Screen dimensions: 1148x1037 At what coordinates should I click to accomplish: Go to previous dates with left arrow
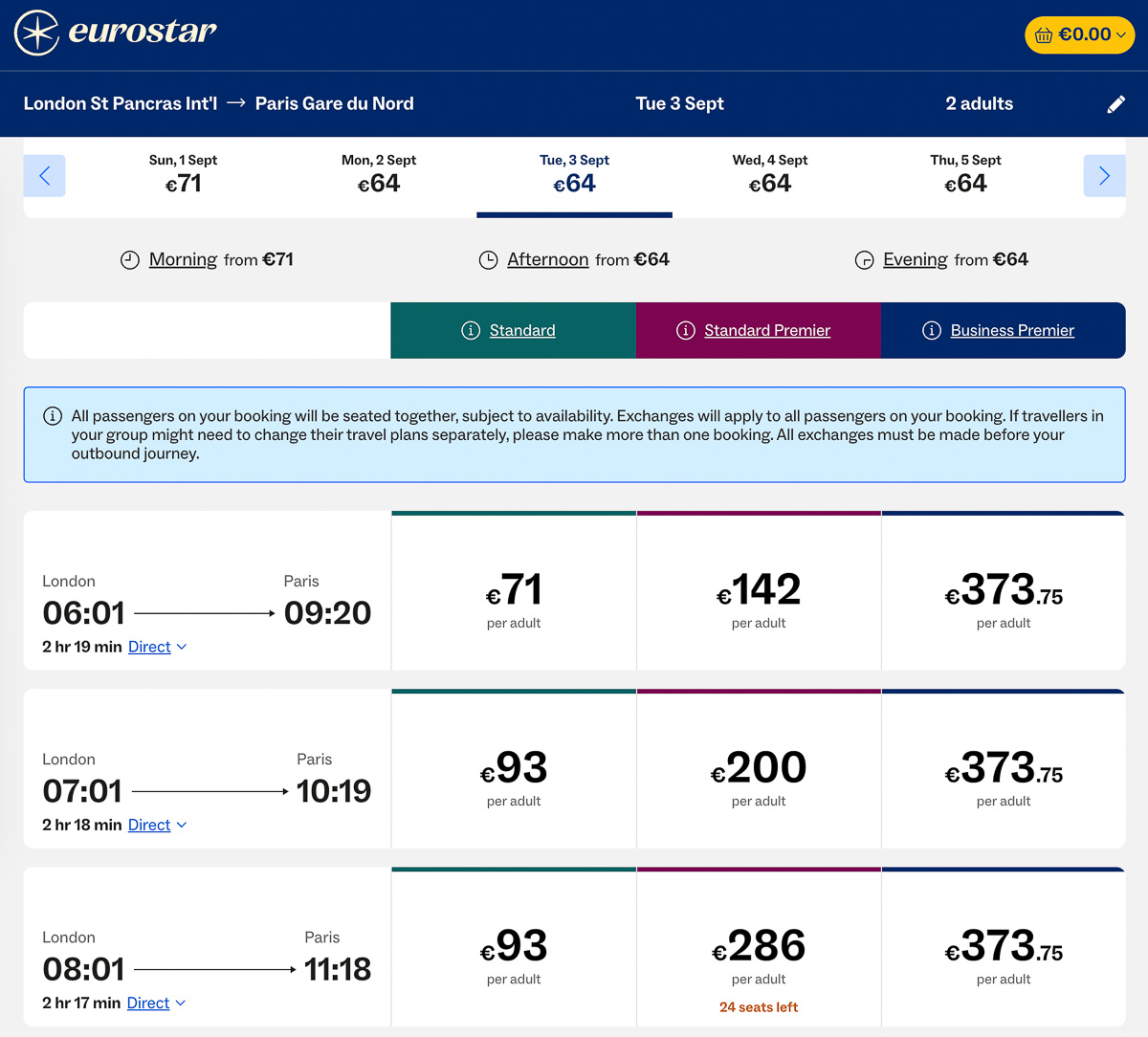pos(44,176)
